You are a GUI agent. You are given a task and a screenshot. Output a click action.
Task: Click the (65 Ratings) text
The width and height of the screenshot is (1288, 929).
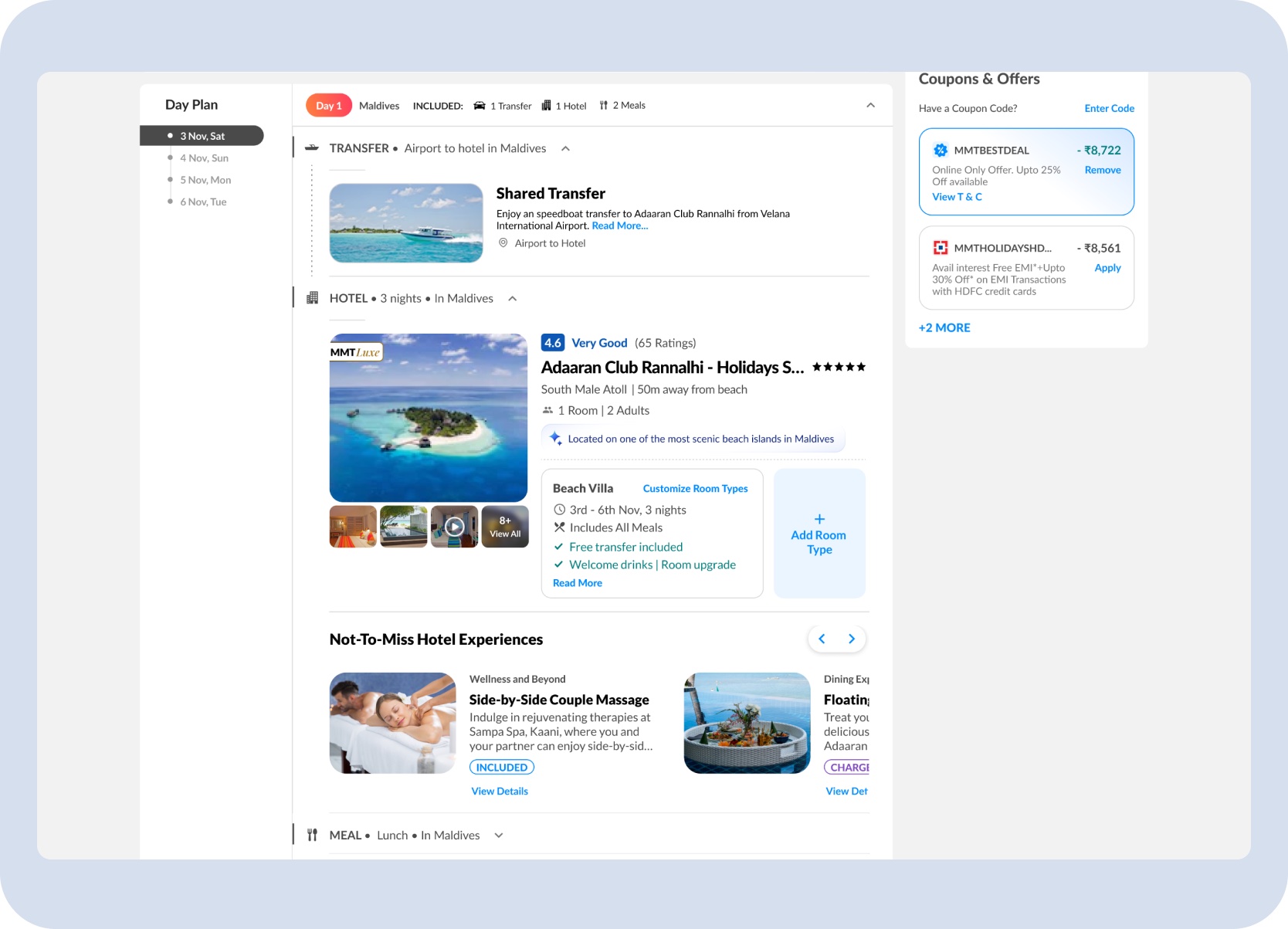point(666,343)
